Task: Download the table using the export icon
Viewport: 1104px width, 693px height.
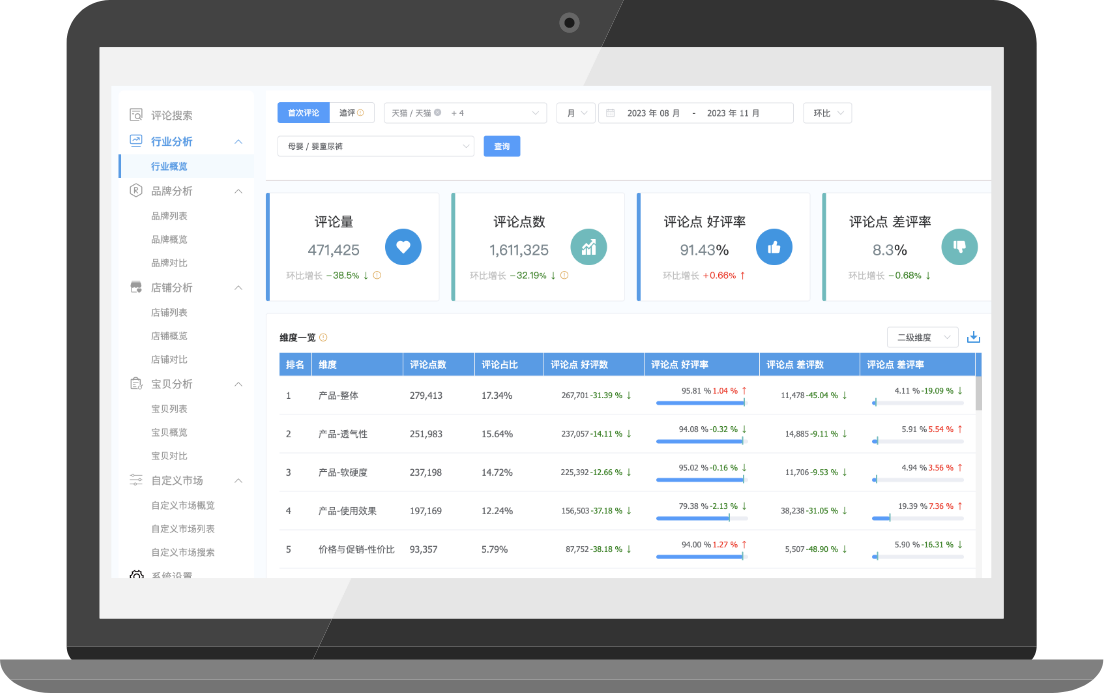Action: click(973, 338)
